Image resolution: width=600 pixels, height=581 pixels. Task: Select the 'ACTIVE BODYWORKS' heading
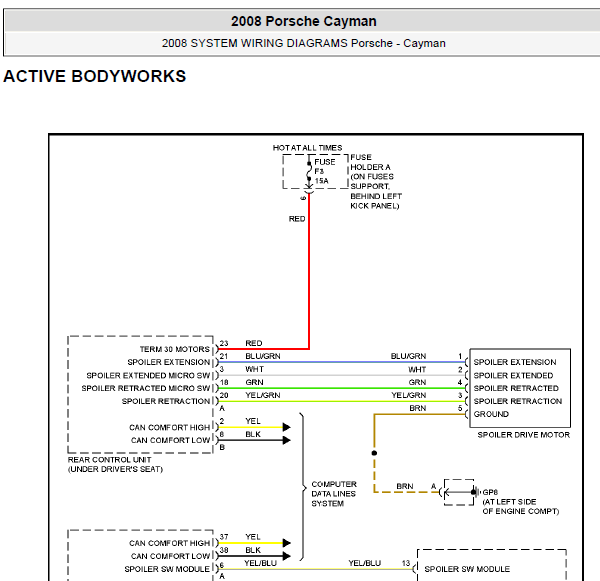(95, 76)
